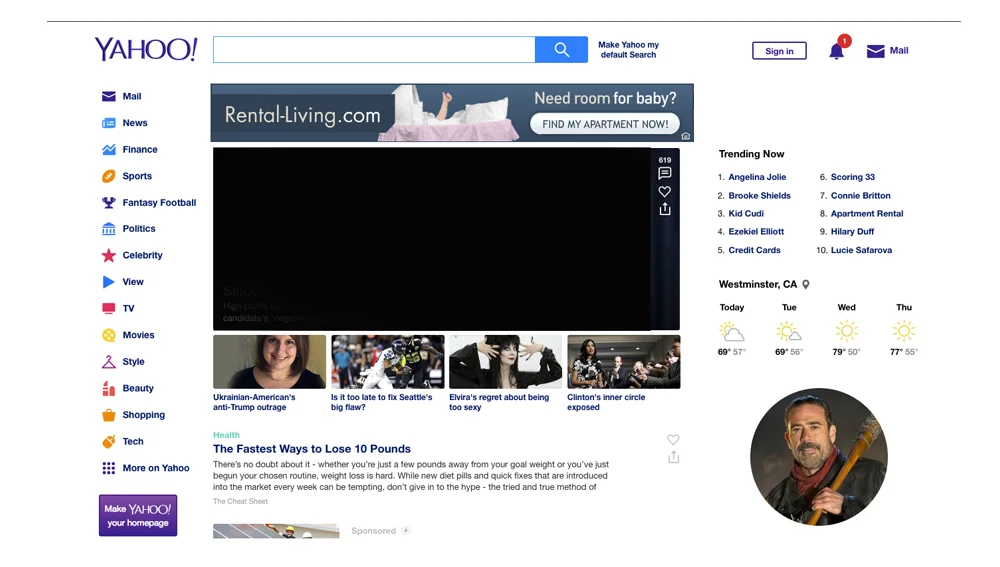Click the blue search magnifier button
This screenshot has width=1000, height=567.
(x=561, y=50)
